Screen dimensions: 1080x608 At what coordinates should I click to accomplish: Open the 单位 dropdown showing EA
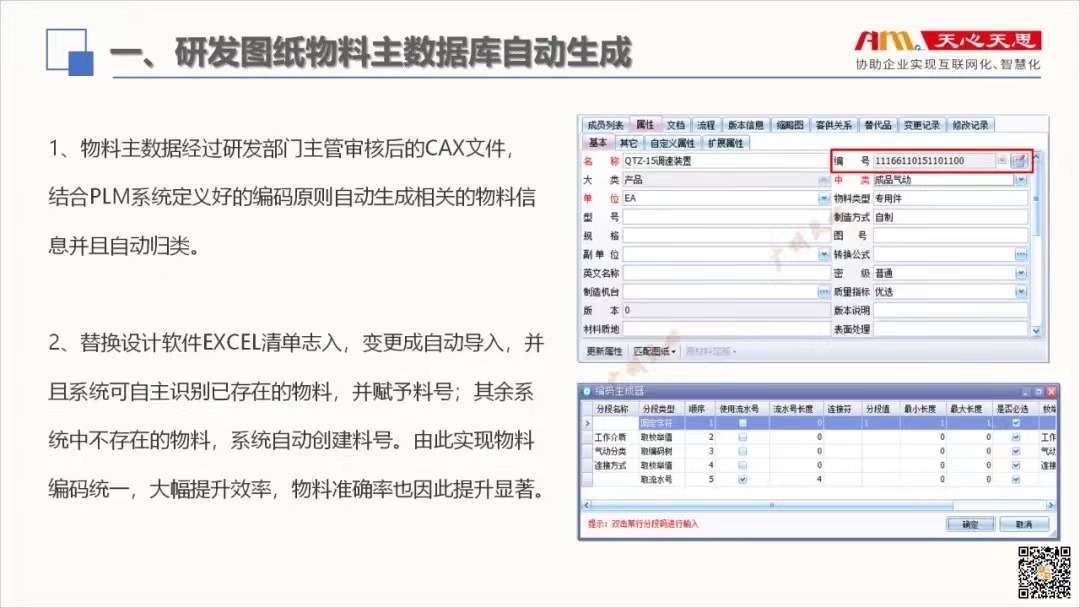pos(823,198)
